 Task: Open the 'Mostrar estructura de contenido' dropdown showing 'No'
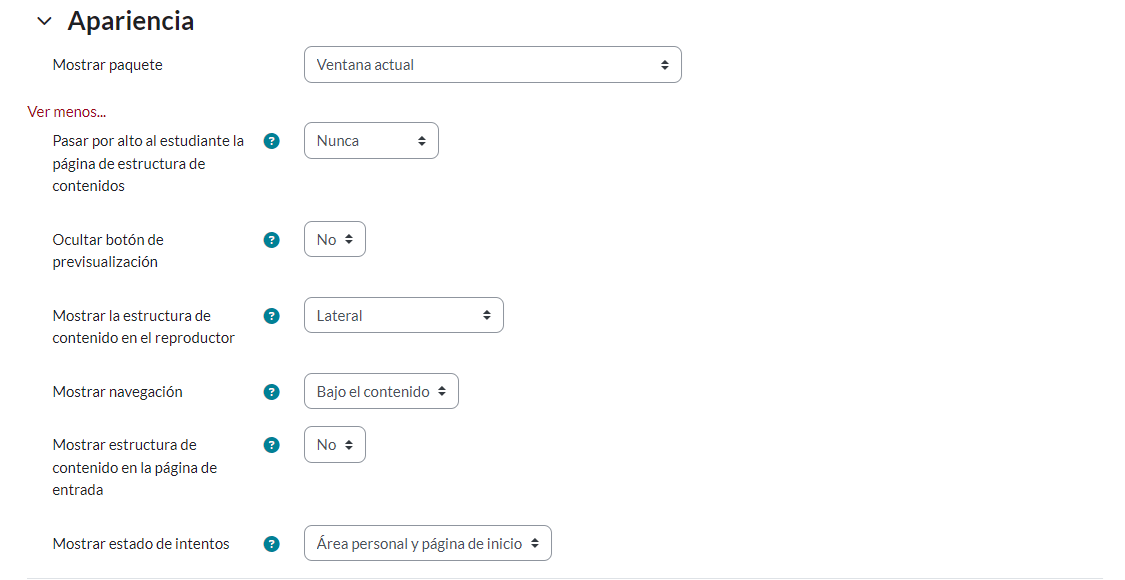pos(334,444)
